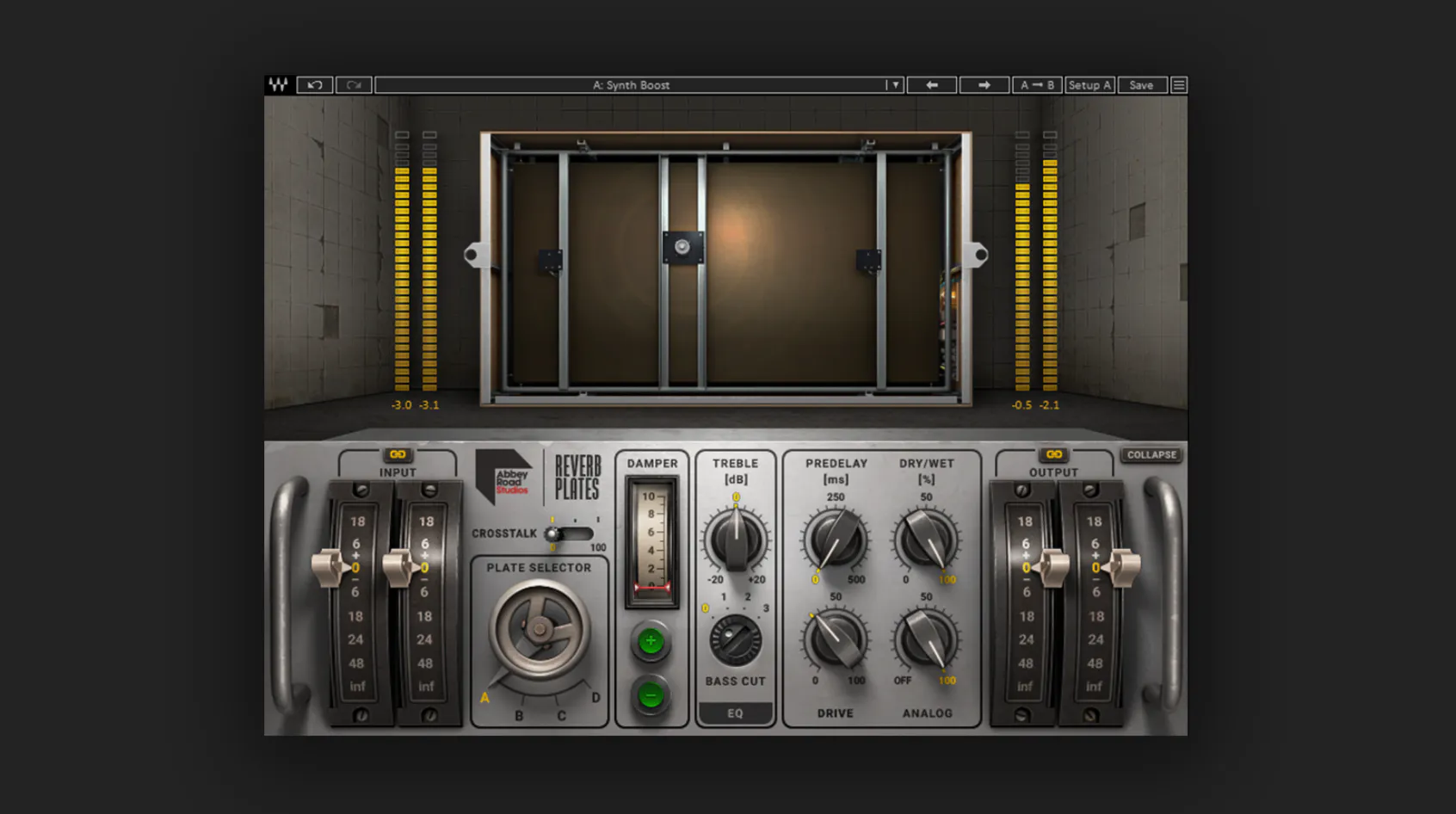Click the Dry/Wet knob
The image size is (1456, 814).
tap(927, 540)
